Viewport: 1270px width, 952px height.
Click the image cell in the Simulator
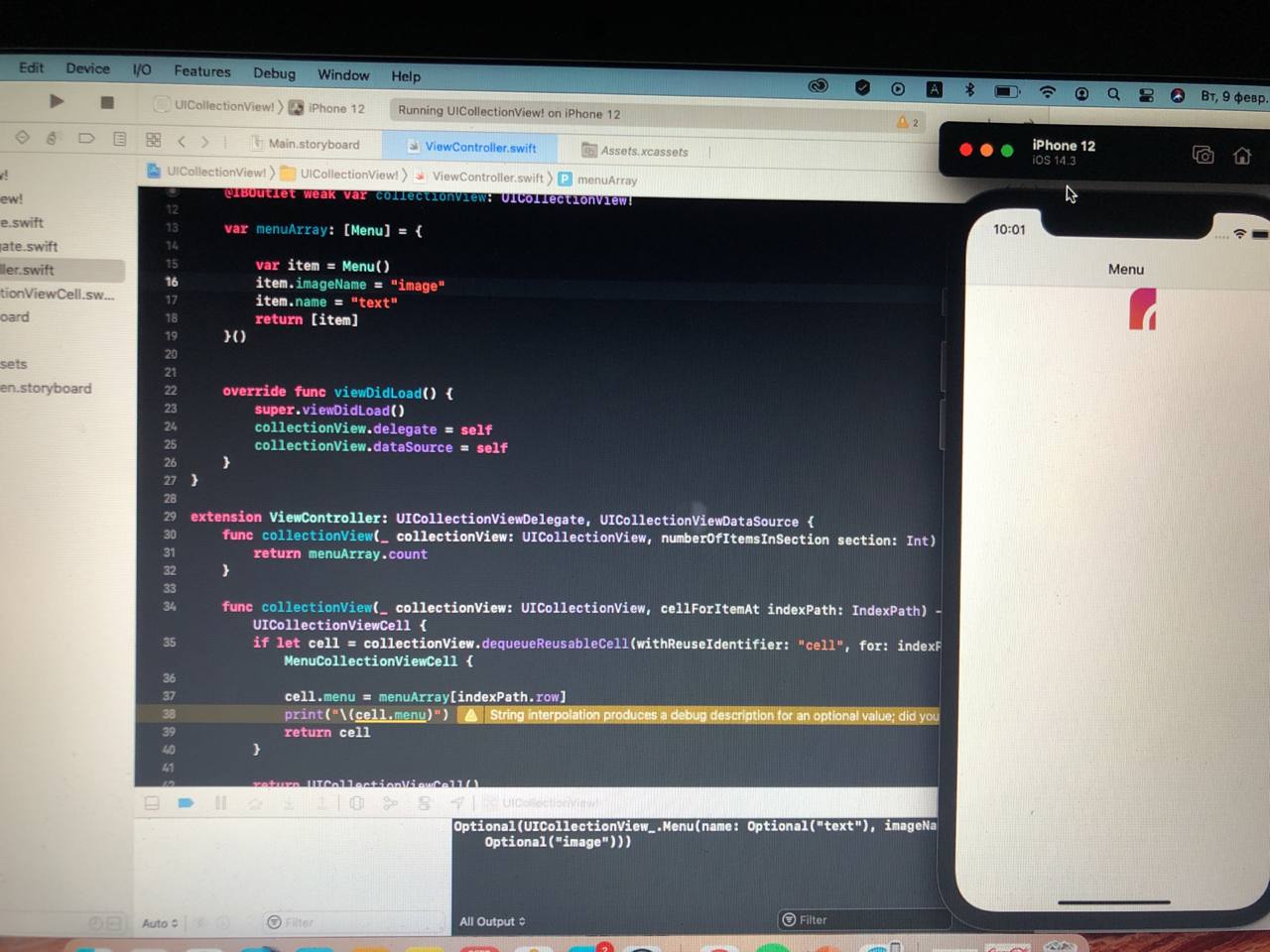click(x=1143, y=309)
